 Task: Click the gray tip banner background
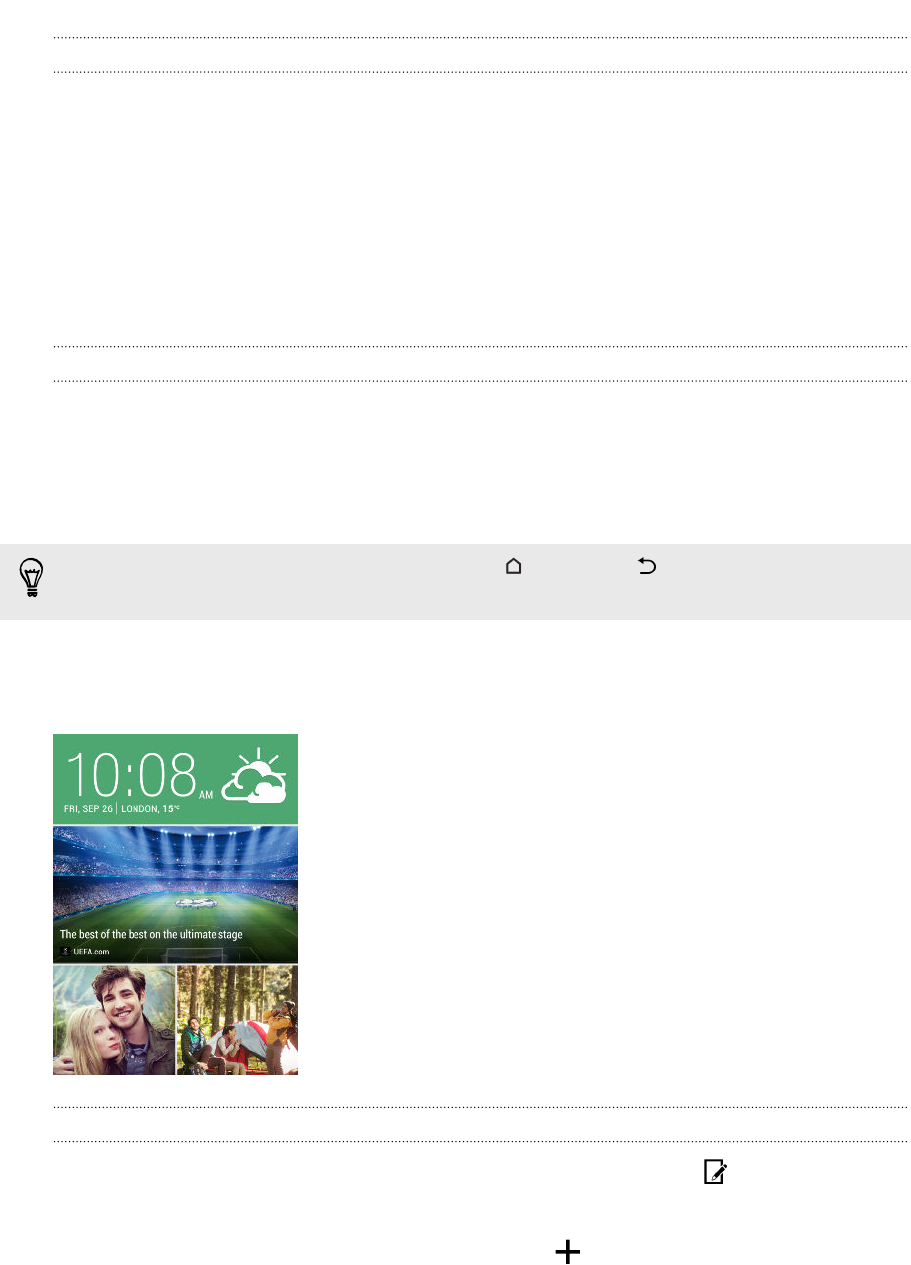click(x=456, y=582)
